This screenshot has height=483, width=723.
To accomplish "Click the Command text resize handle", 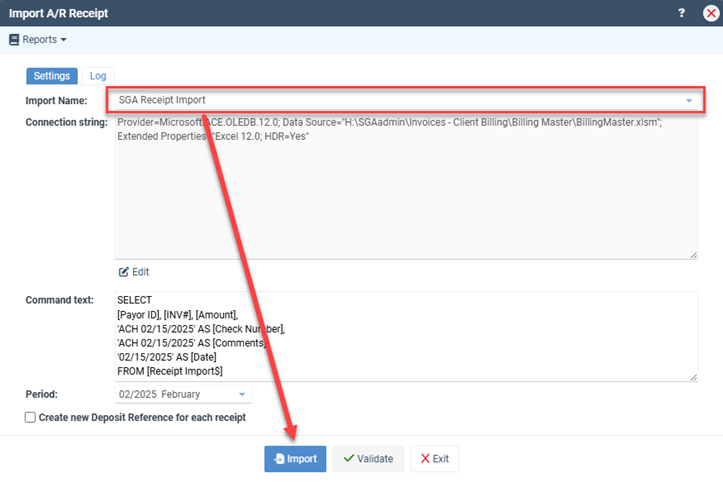I will tap(693, 377).
